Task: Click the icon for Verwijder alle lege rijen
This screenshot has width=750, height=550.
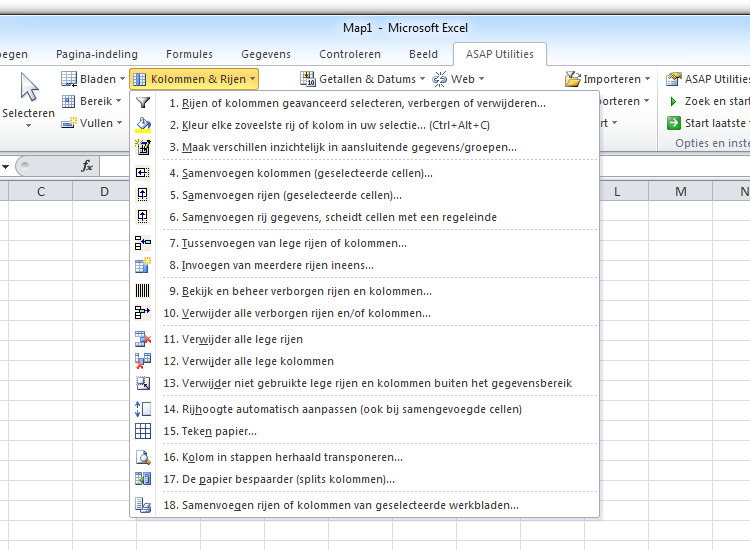Action: coord(143,339)
